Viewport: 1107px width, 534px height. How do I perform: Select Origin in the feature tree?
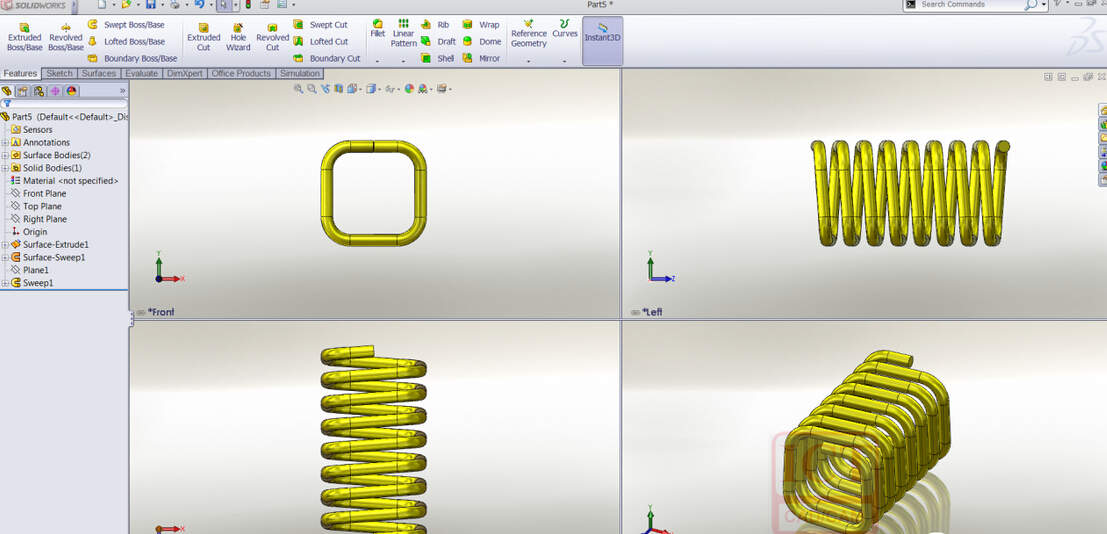click(x=29, y=232)
